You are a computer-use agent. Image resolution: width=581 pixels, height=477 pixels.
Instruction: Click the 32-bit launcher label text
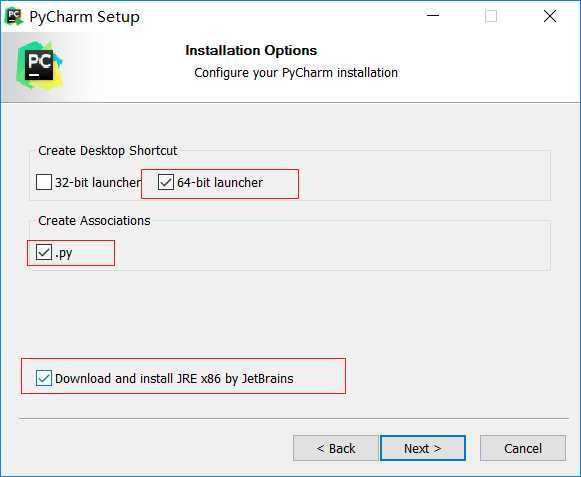point(98,182)
